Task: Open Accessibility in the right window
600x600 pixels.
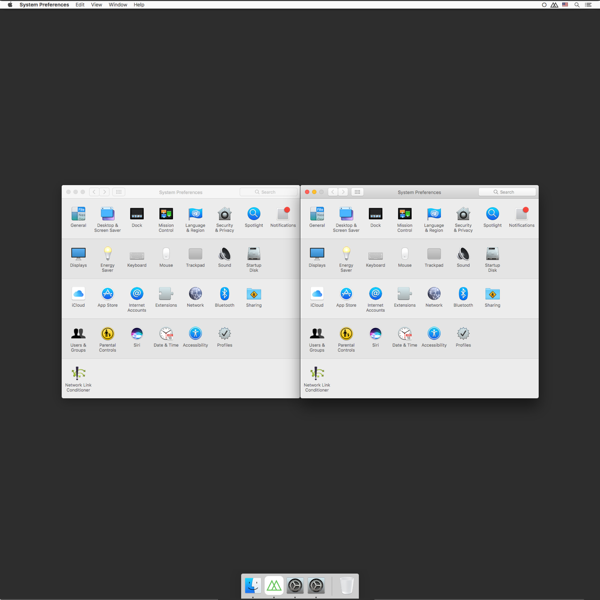Action: [x=434, y=337]
